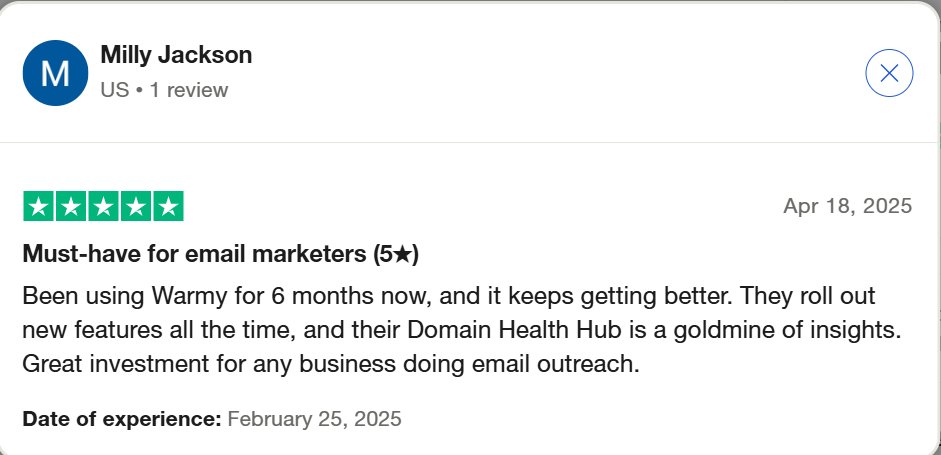Click the Apr 18, 2025 review date
Screen dimensions: 941x455
click(x=847, y=206)
